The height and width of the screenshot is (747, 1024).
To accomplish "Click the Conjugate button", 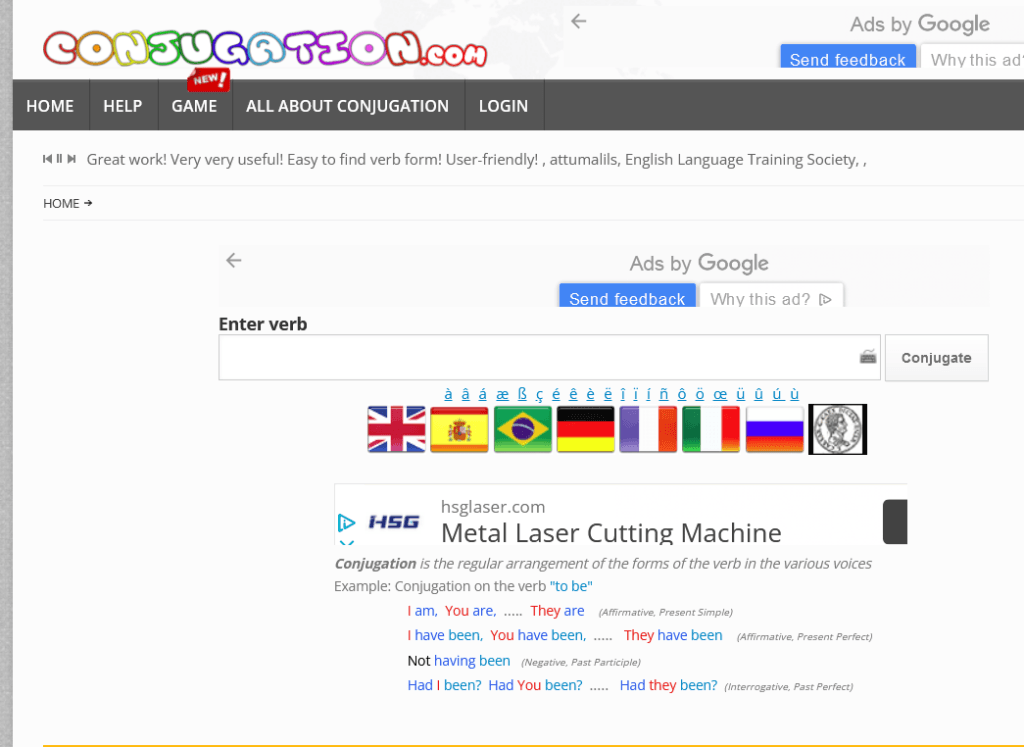I will pos(936,358).
